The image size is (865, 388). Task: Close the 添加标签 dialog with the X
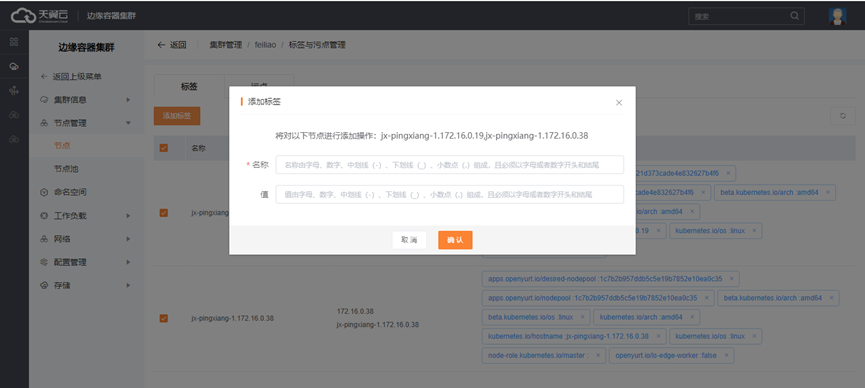coord(618,103)
